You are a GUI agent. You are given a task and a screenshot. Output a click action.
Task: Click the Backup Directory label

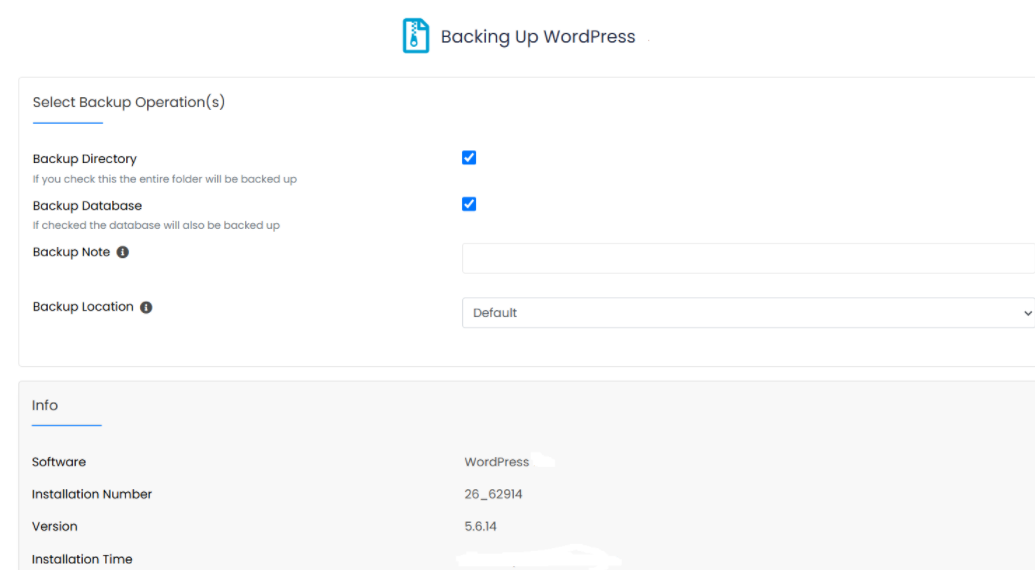[x=84, y=159]
